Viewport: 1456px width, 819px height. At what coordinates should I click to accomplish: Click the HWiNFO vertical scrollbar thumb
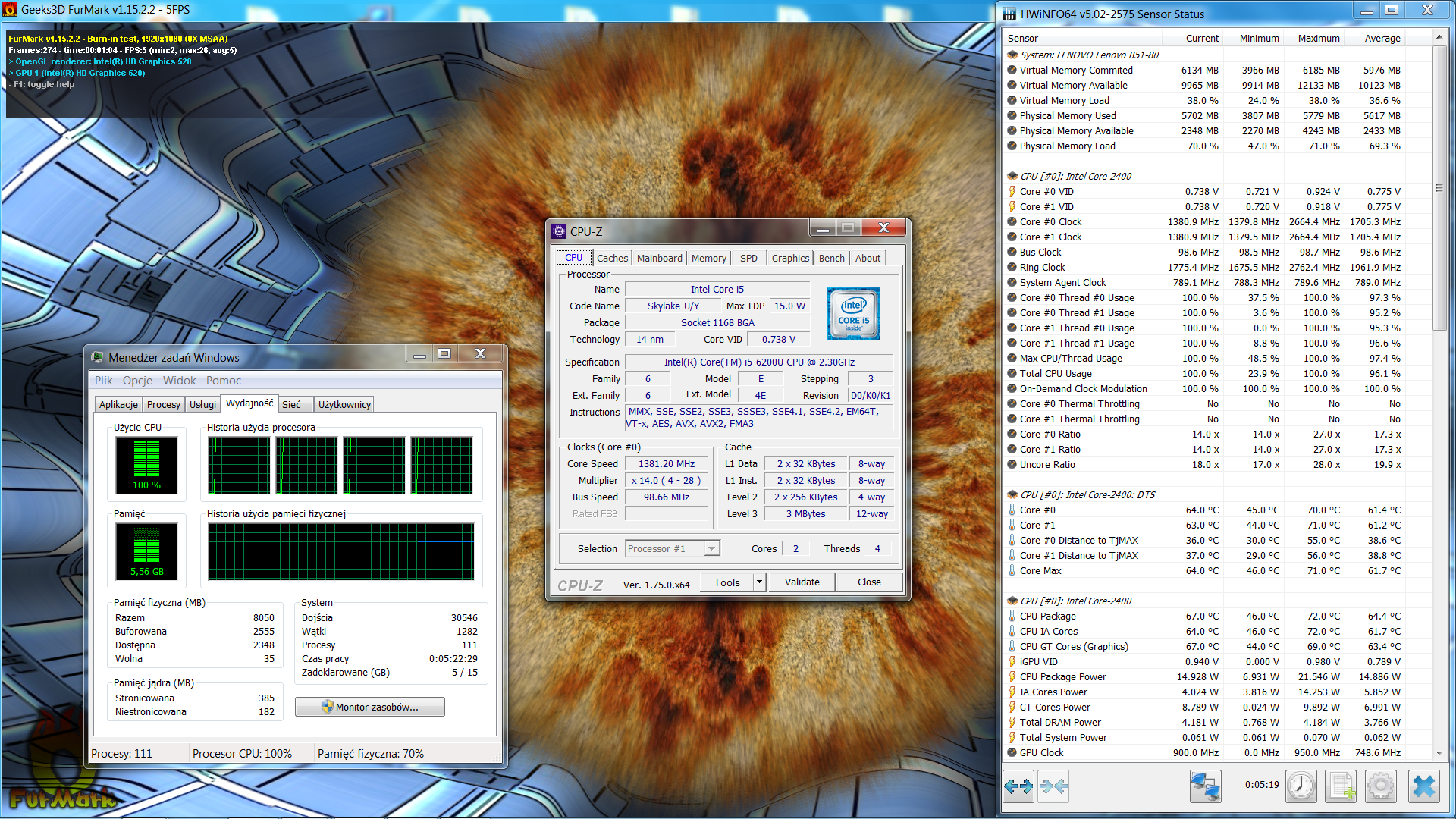(1439, 188)
